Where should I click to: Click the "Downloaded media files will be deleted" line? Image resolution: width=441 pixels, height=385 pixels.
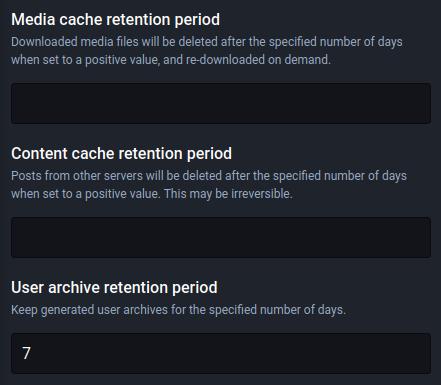(207, 42)
